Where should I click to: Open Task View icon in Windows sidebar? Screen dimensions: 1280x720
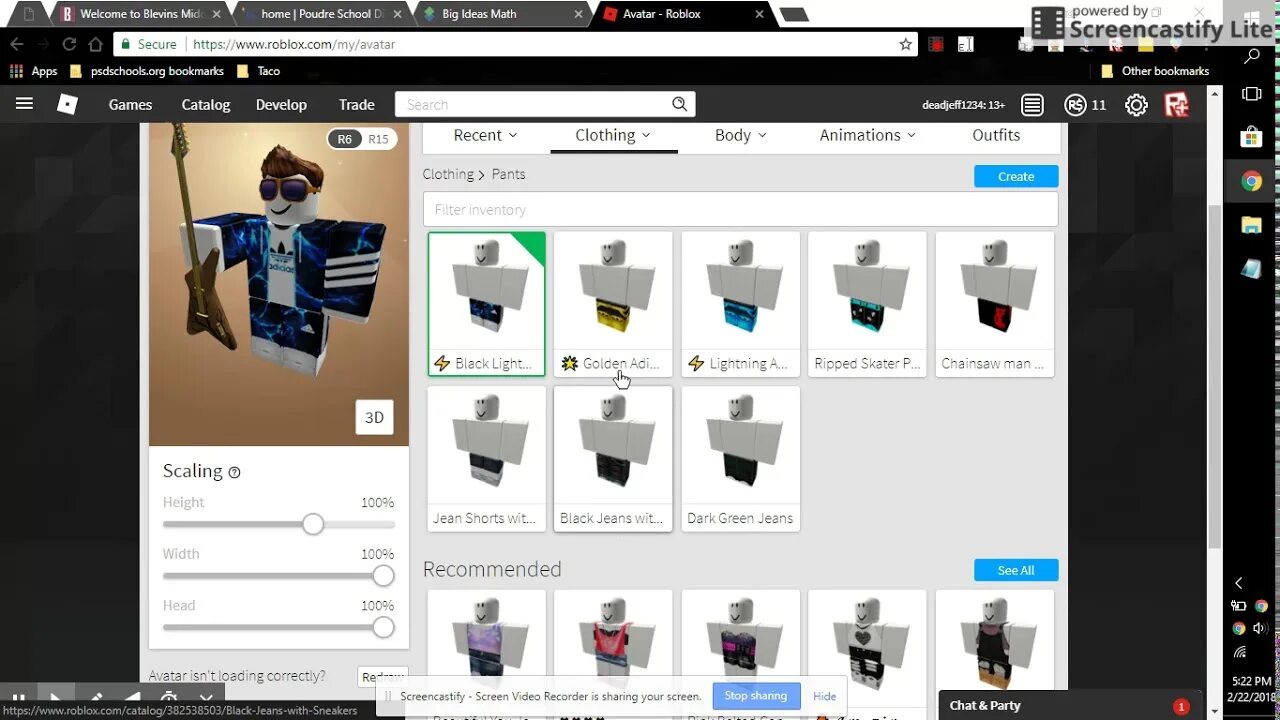point(1251,94)
